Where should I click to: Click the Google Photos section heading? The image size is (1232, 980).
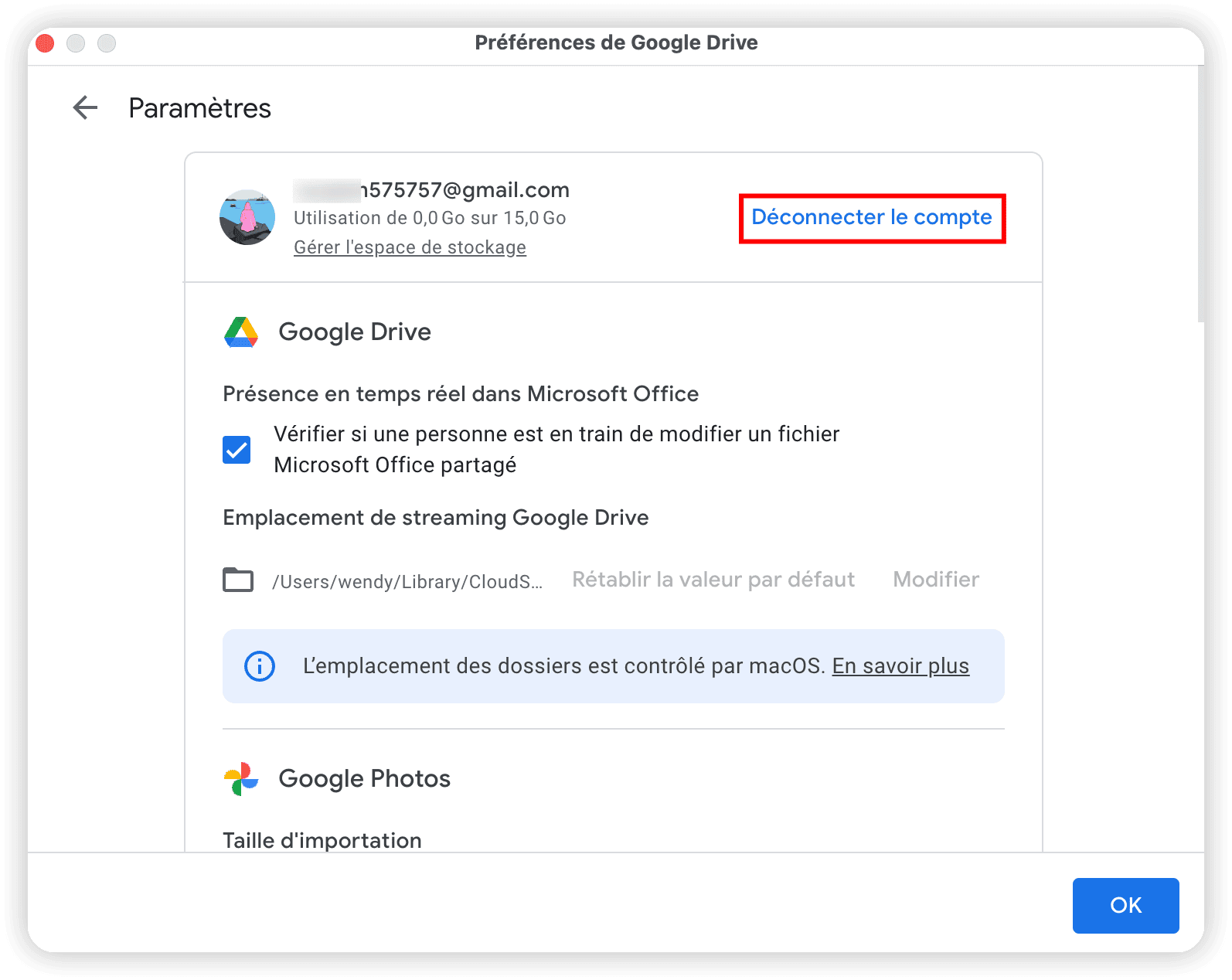tap(364, 779)
